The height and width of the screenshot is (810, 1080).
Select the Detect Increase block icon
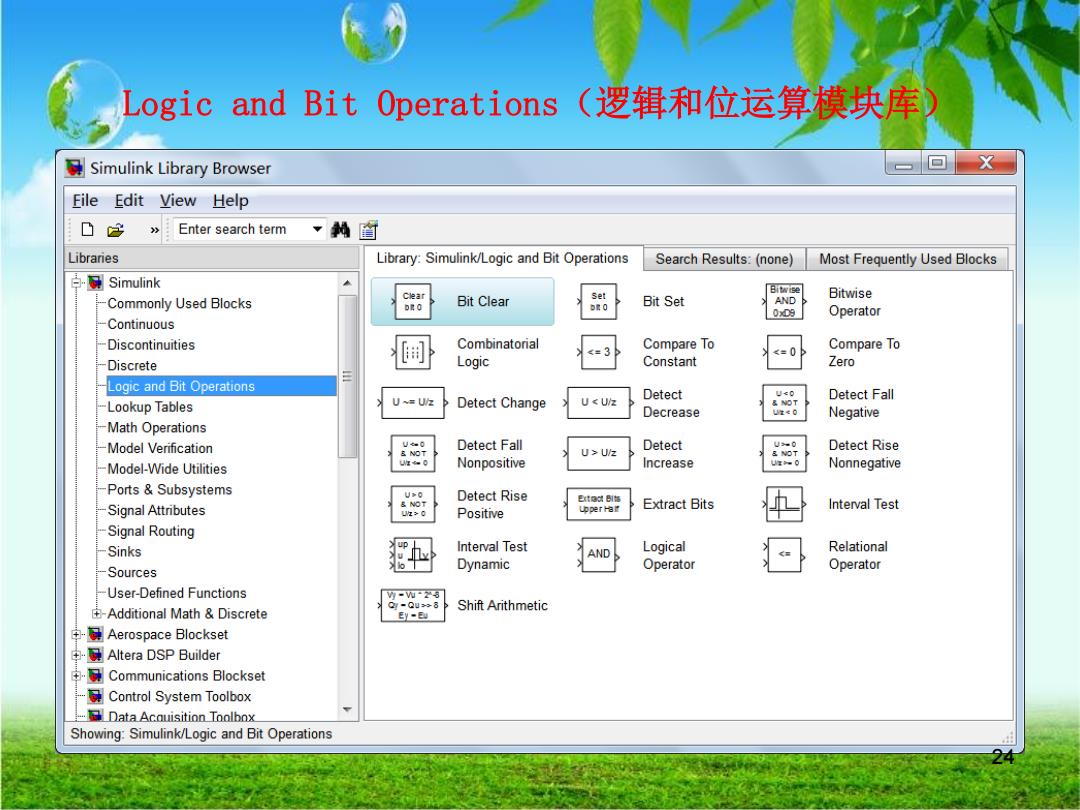point(599,454)
